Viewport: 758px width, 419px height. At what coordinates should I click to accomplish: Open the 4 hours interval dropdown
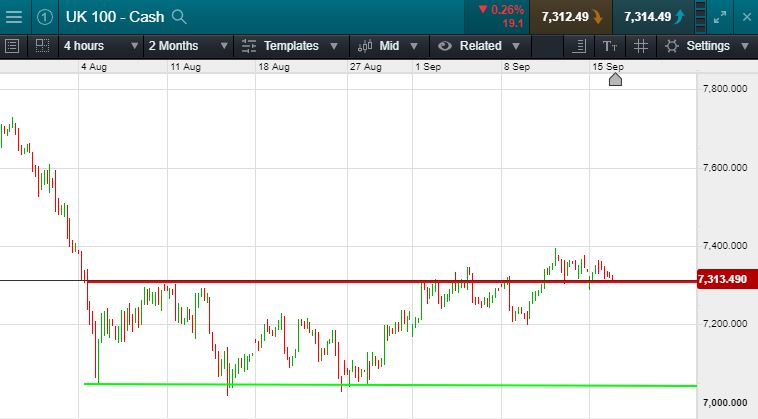[95, 46]
